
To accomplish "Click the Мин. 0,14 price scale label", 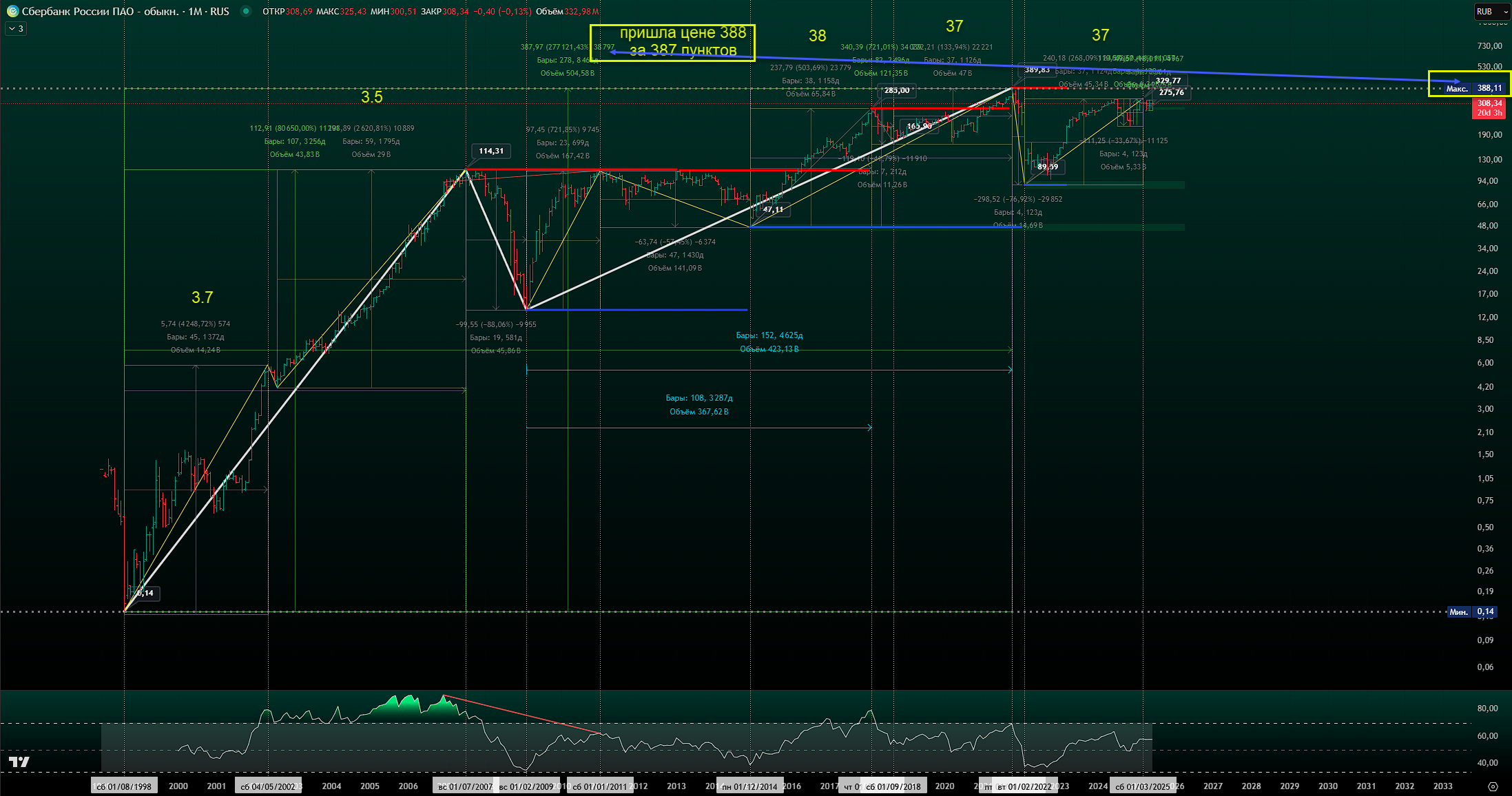I will (x=1473, y=611).
